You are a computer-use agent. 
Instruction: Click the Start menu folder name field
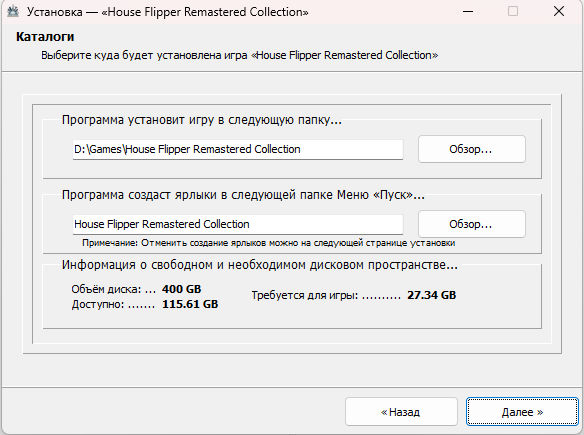point(238,224)
